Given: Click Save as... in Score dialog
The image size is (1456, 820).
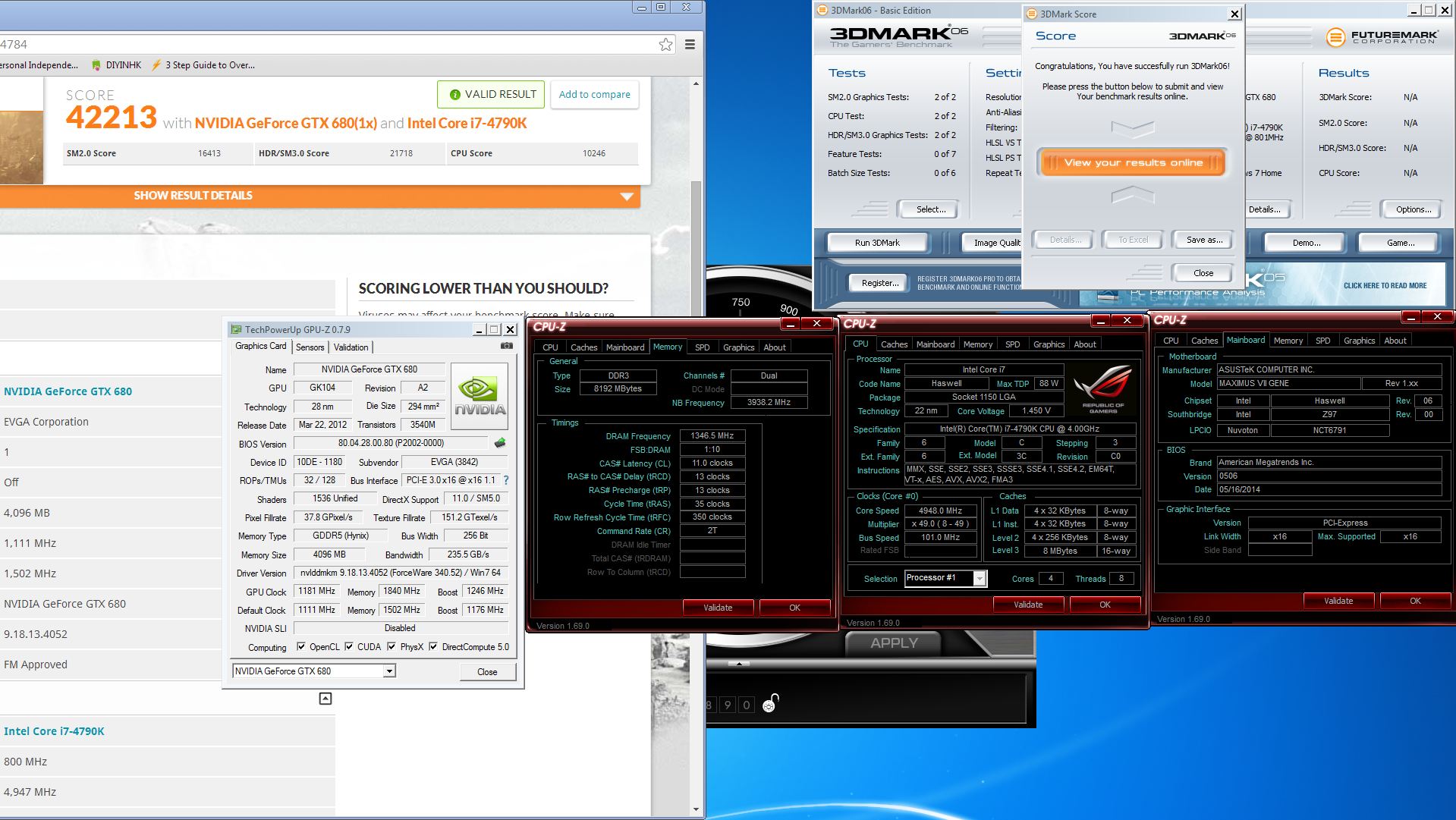Looking at the screenshot, I should 1203,240.
